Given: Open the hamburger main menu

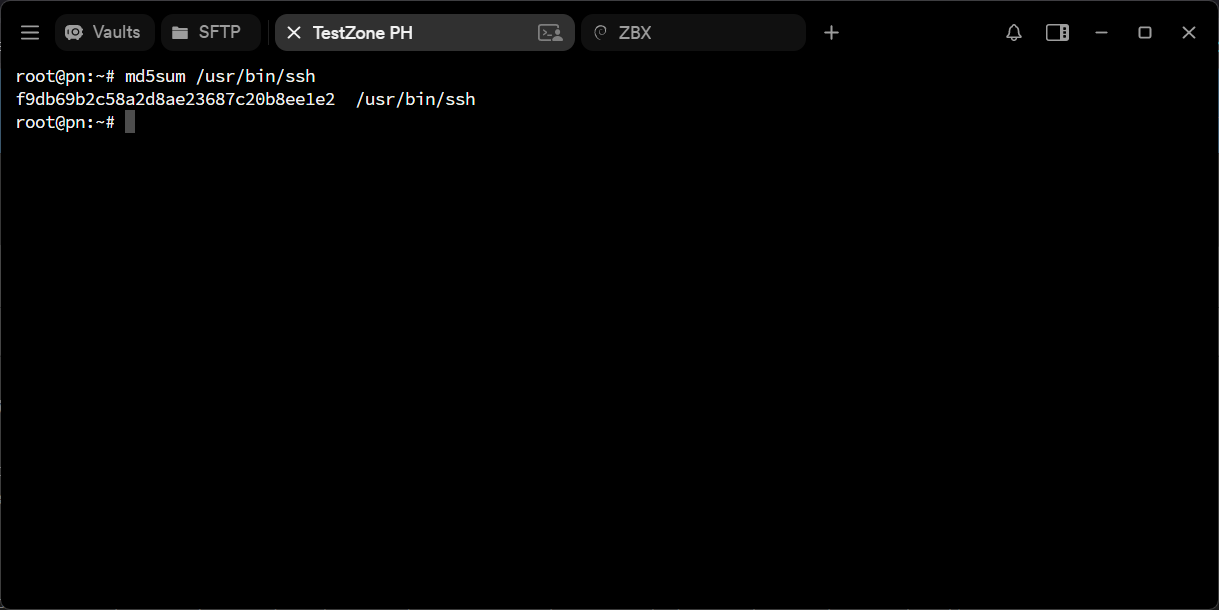Looking at the screenshot, I should tap(30, 33).
